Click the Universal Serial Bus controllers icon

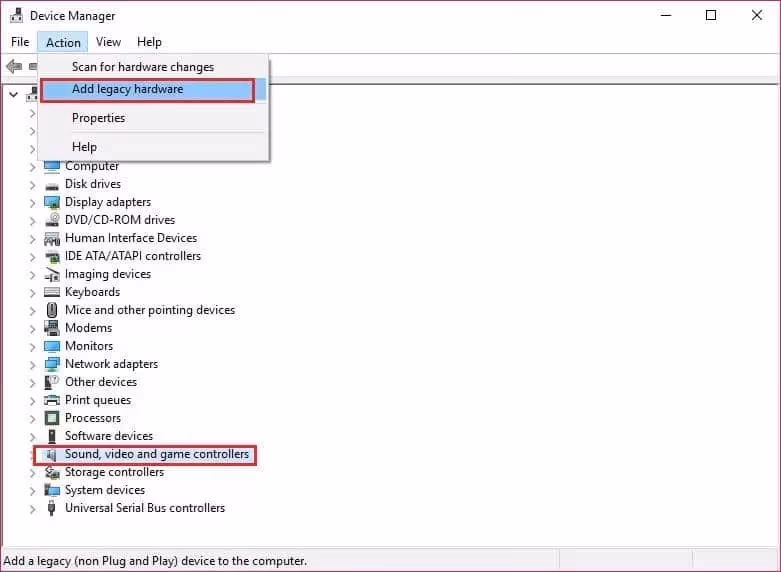52,508
